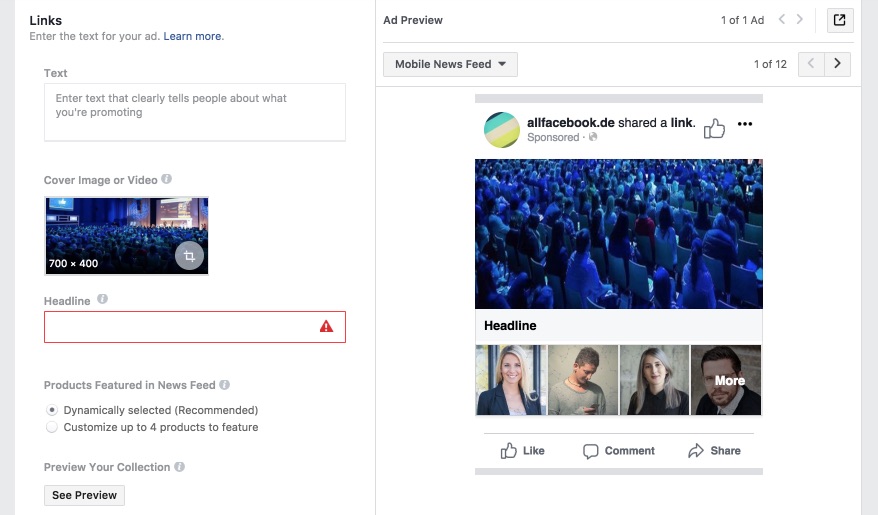The width and height of the screenshot is (878, 515).
Task: Click the large audience photo in ad preview
Action: point(619,234)
